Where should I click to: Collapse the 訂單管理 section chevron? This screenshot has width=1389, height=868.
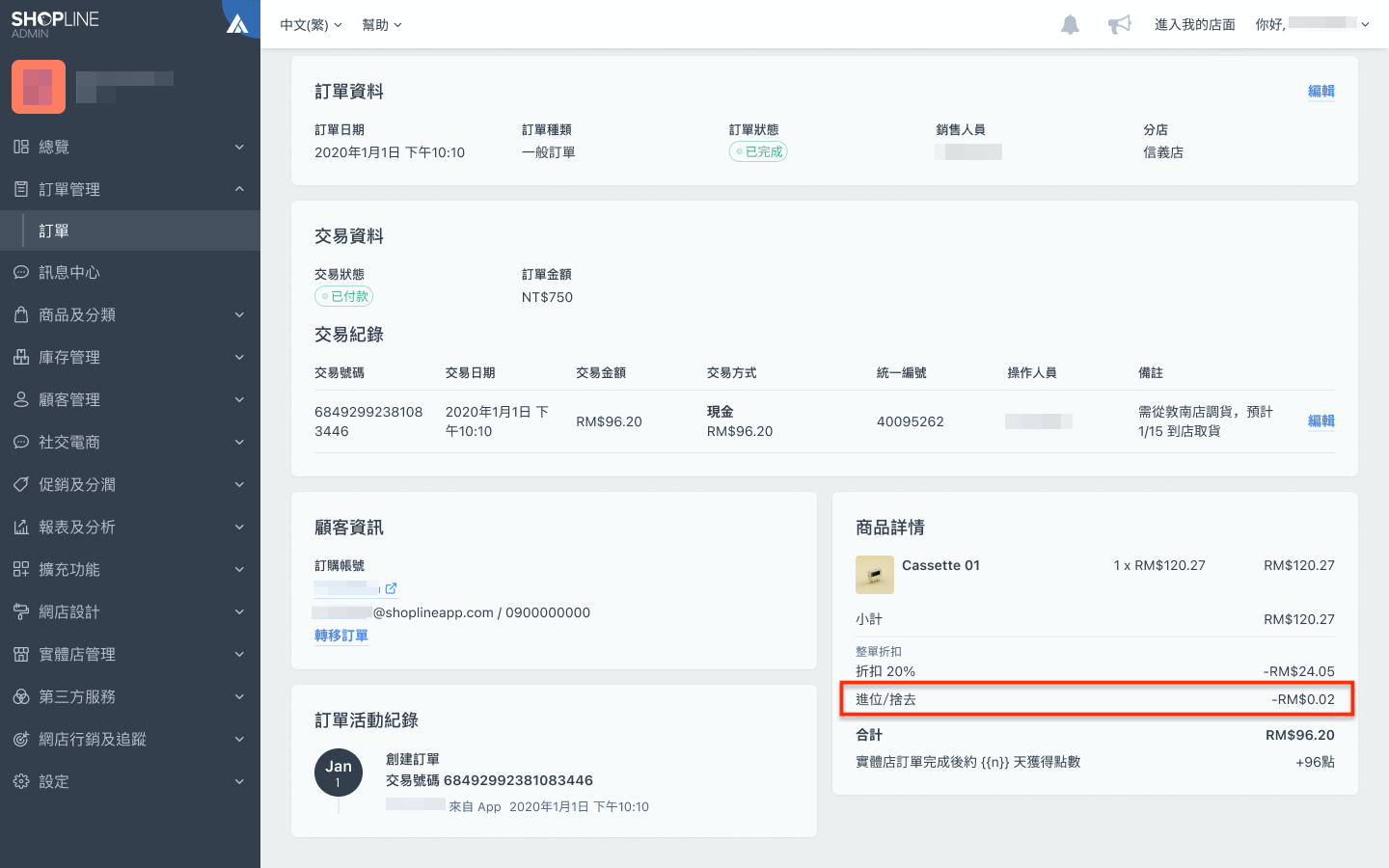(239, 189)
